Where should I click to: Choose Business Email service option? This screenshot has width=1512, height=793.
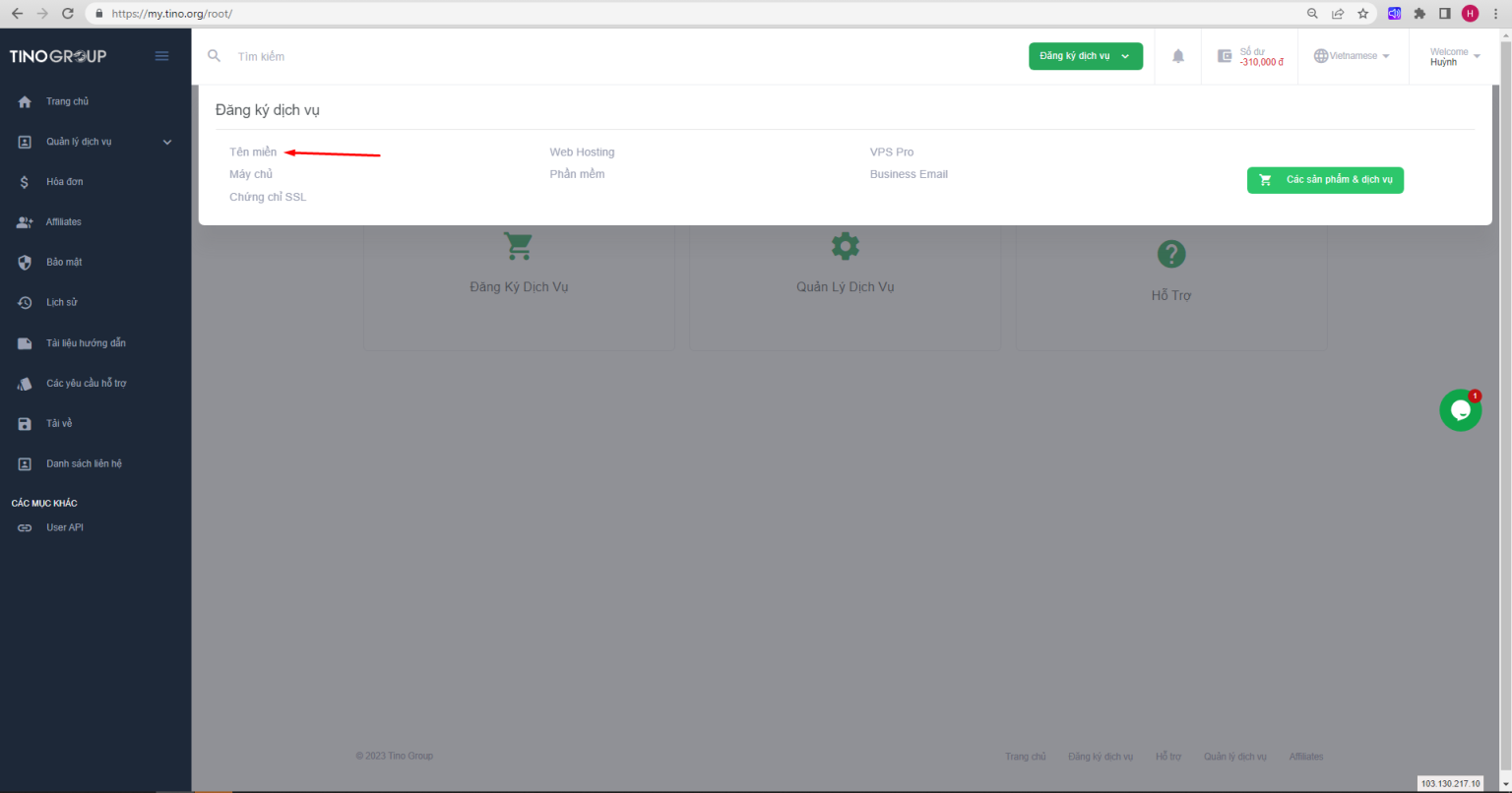[x=909, y=174]
